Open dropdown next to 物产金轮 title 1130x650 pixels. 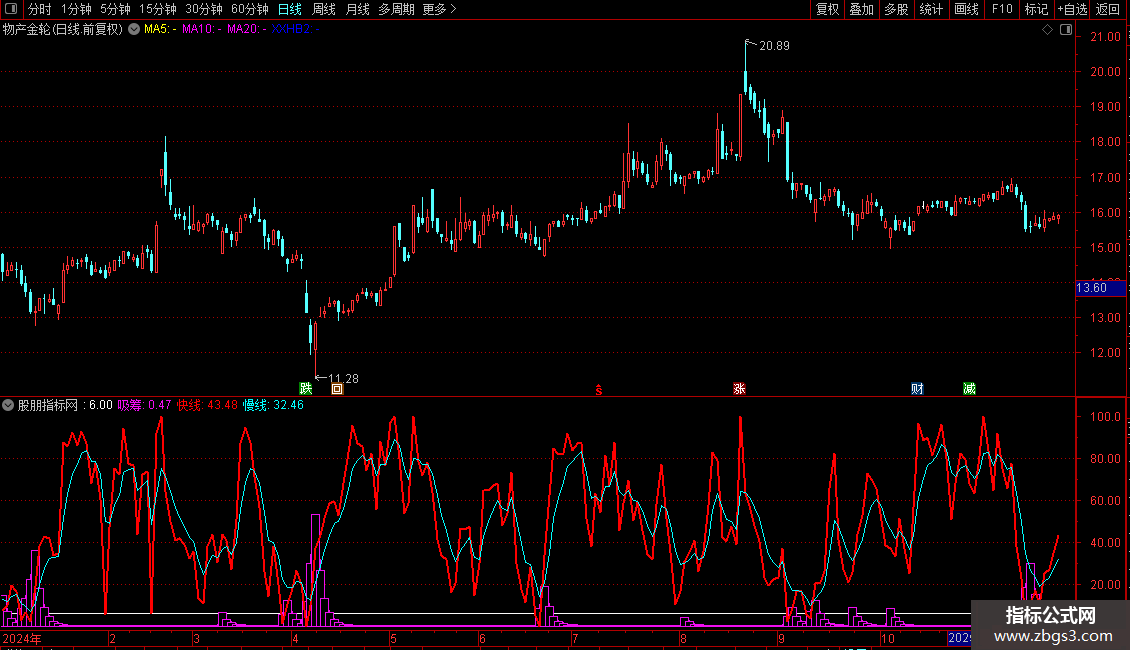click(134, 29)
